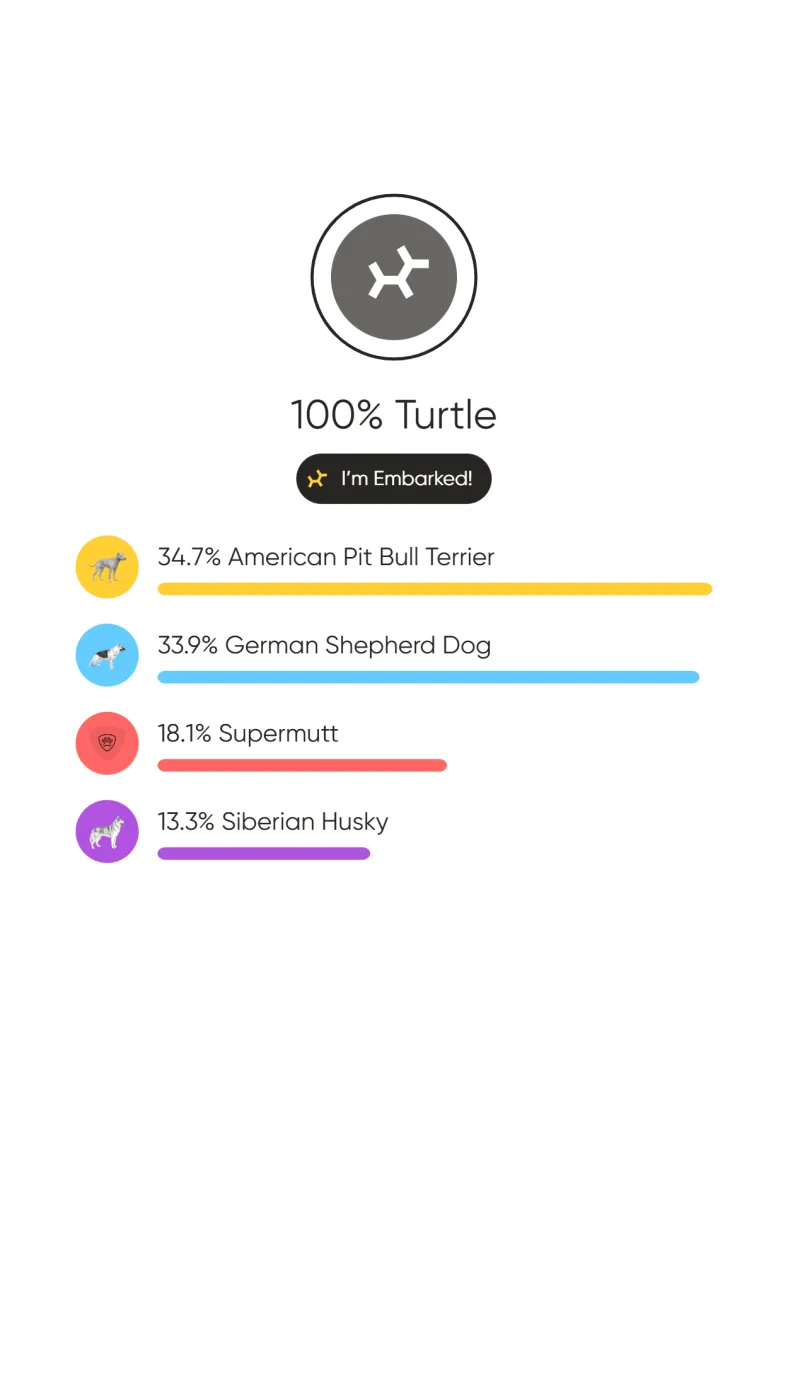Click the "100% Turtle" heading

(x=393, y=415)
